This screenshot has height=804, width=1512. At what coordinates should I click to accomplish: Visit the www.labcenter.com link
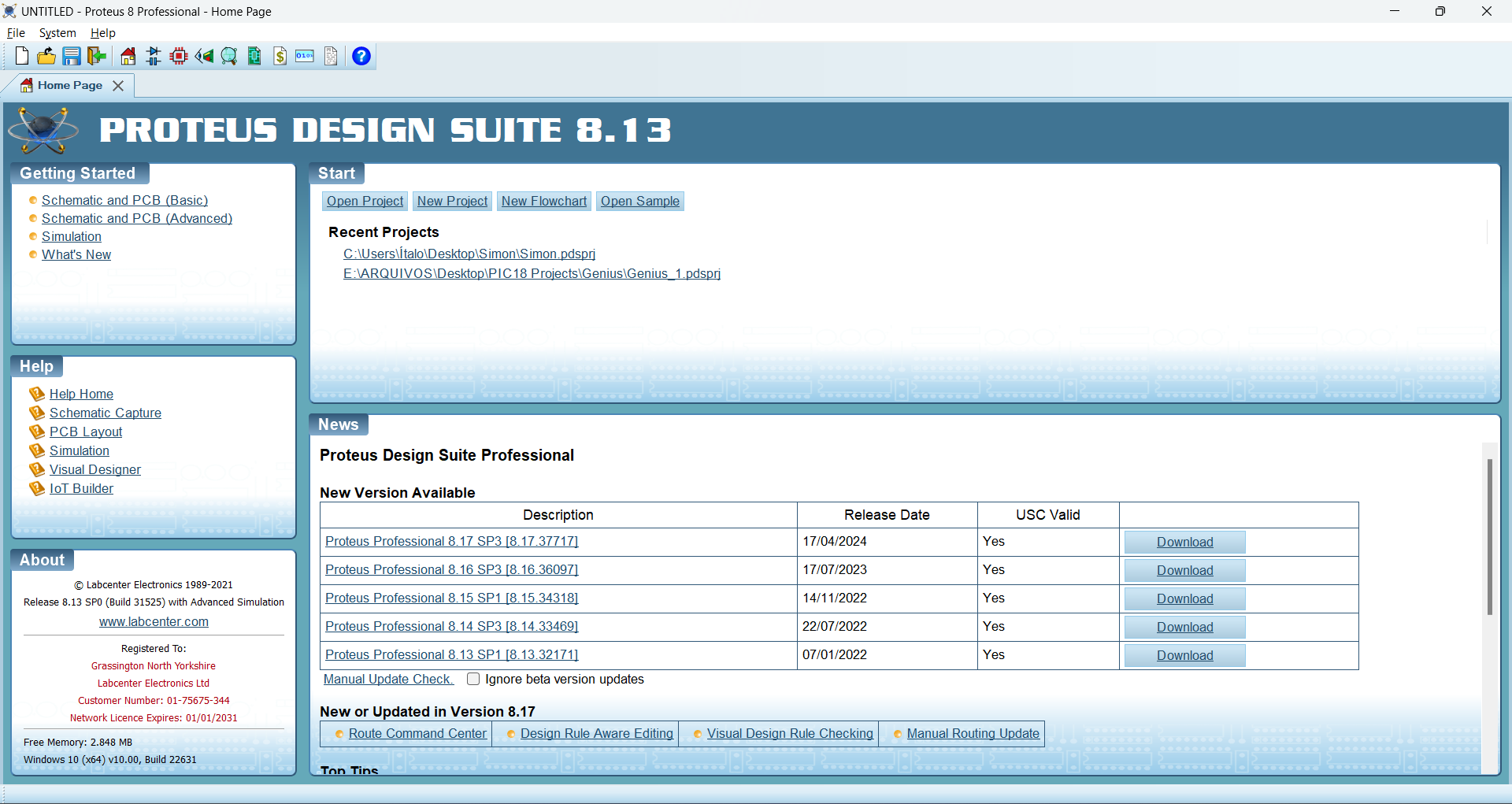coord(154,621)
